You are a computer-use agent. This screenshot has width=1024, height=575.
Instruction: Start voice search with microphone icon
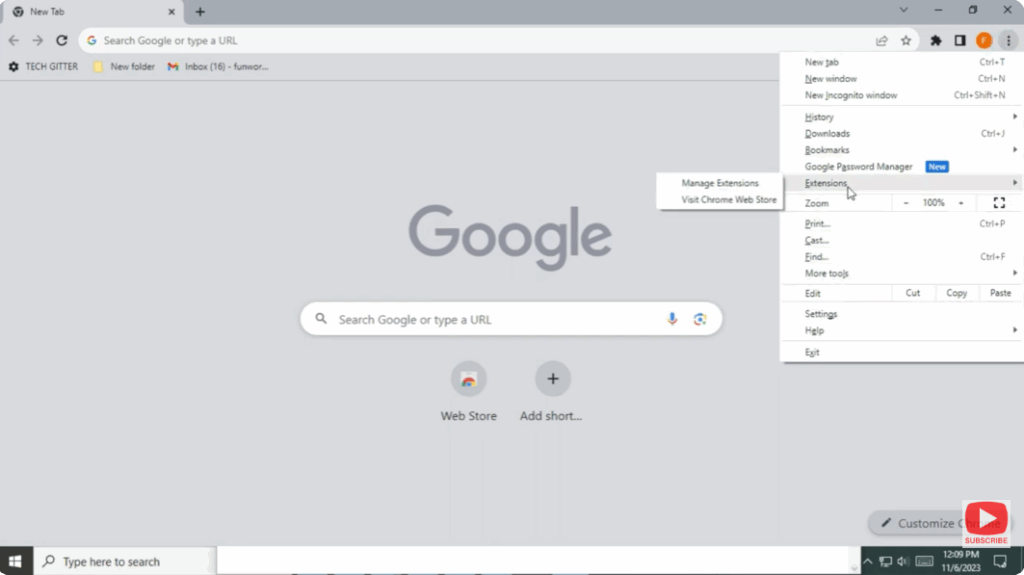point(672,319)
